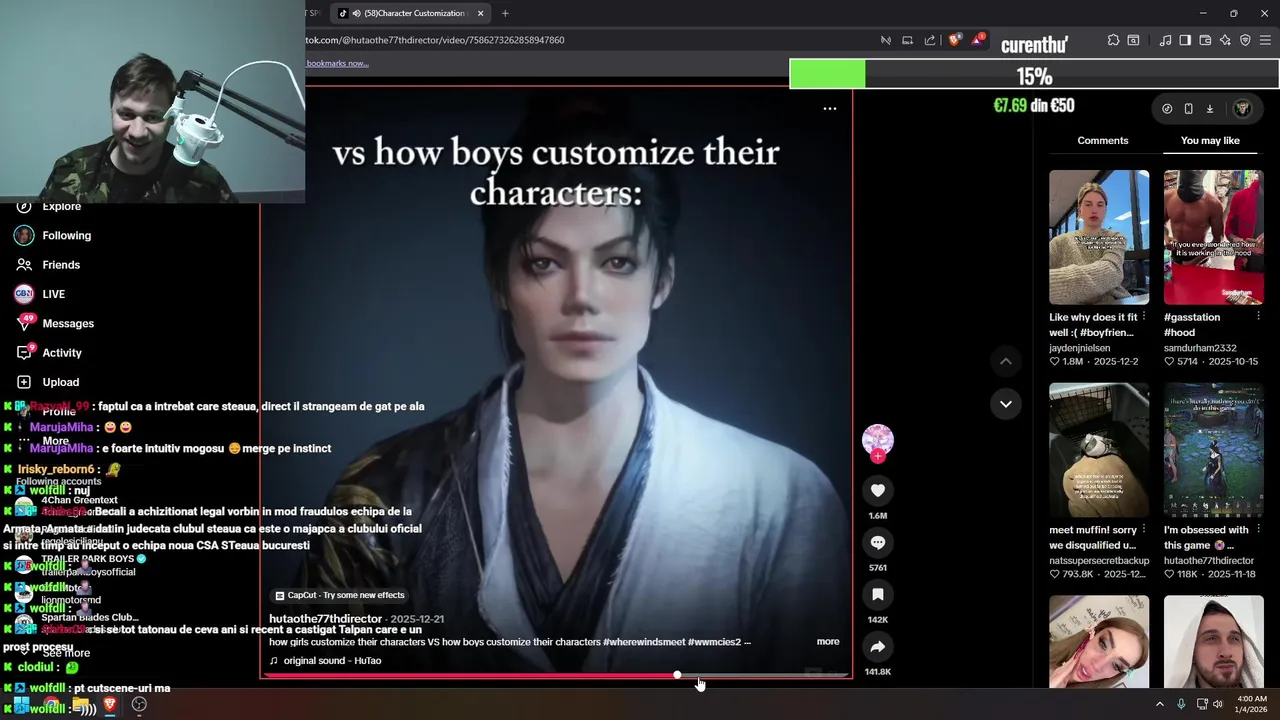Viewport: 1280px width, 720px height.
Task: Open TikTok profile avatar in header
Action: point(1243,108)
